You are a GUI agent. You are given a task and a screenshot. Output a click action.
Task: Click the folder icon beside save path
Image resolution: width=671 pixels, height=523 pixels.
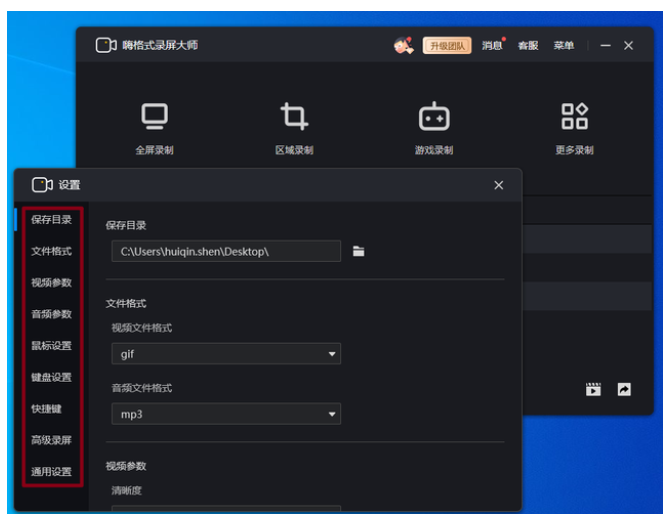coord(358,252)
